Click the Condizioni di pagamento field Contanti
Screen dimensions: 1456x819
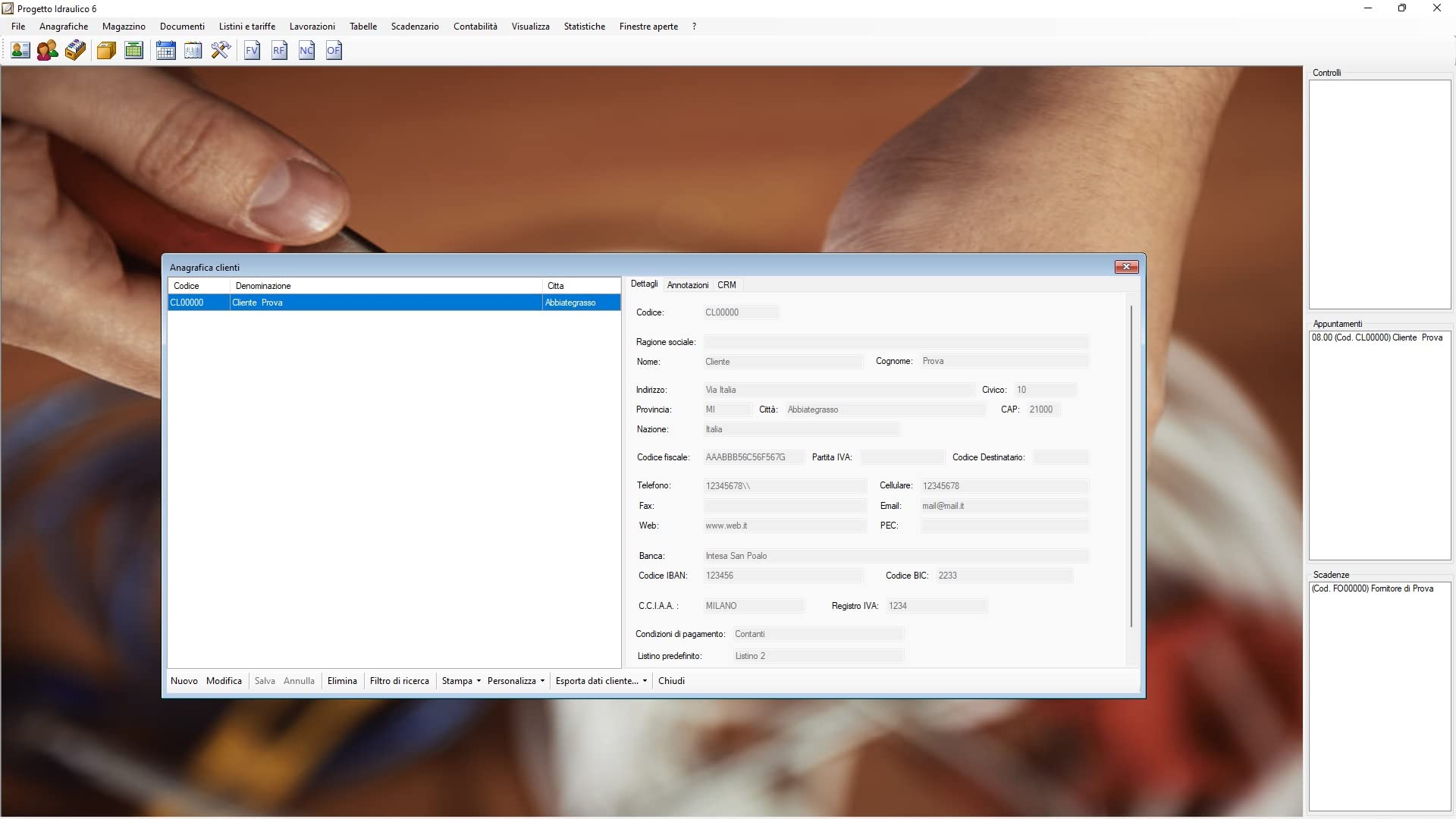point(818,634)
